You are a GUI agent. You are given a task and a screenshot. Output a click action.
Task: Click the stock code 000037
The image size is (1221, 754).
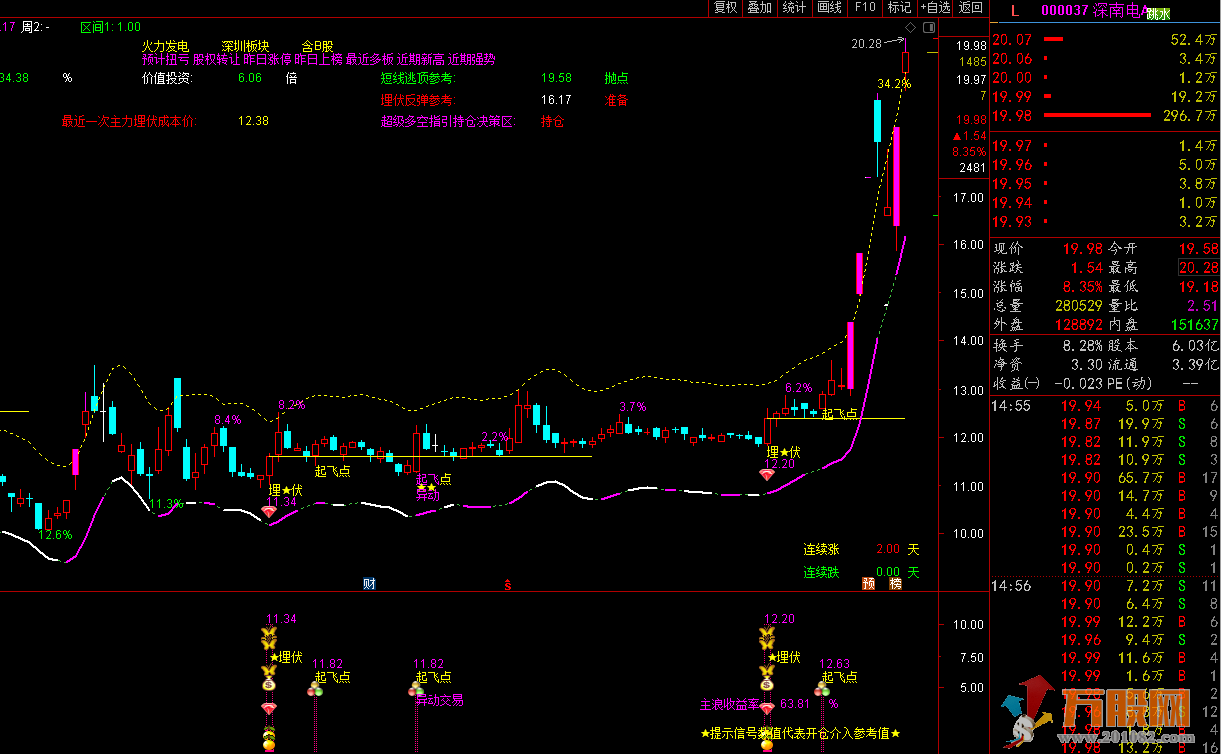1065,12
